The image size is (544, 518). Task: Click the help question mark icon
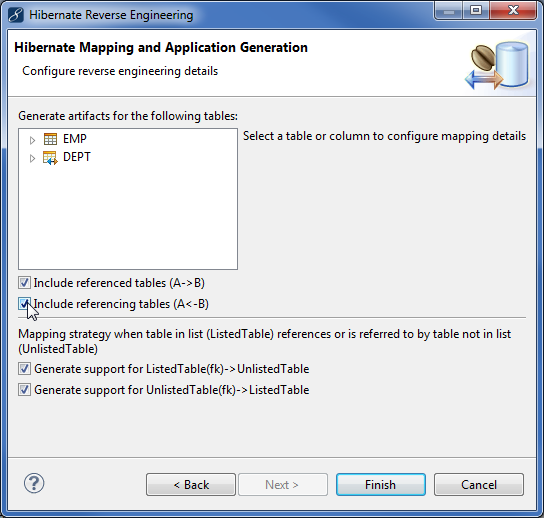click(34, 483)
